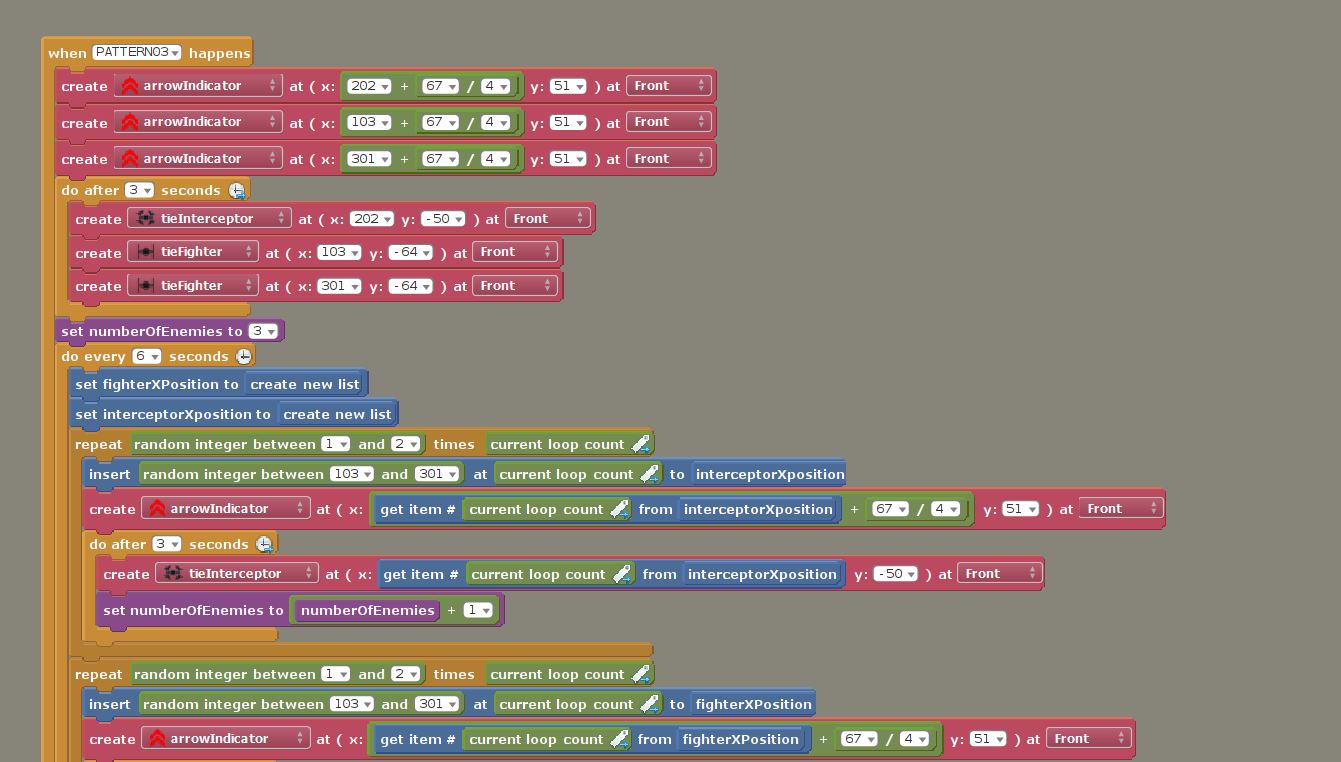The height and width of the screenshot is (762, 1341).
Task: Click tieInterceptor icon in block using get item
Action: (174, 573)
